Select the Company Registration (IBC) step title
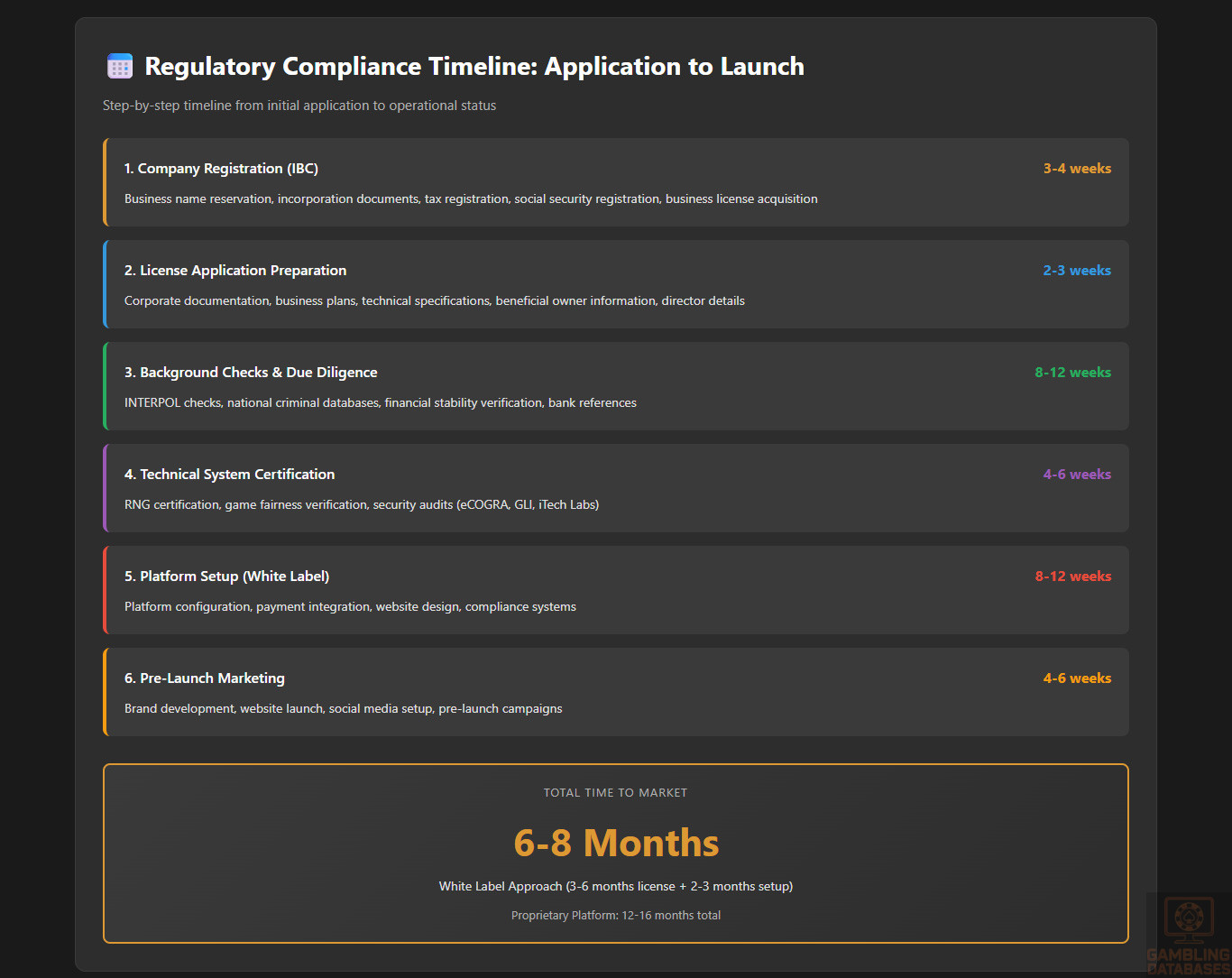 pos(221,169)
